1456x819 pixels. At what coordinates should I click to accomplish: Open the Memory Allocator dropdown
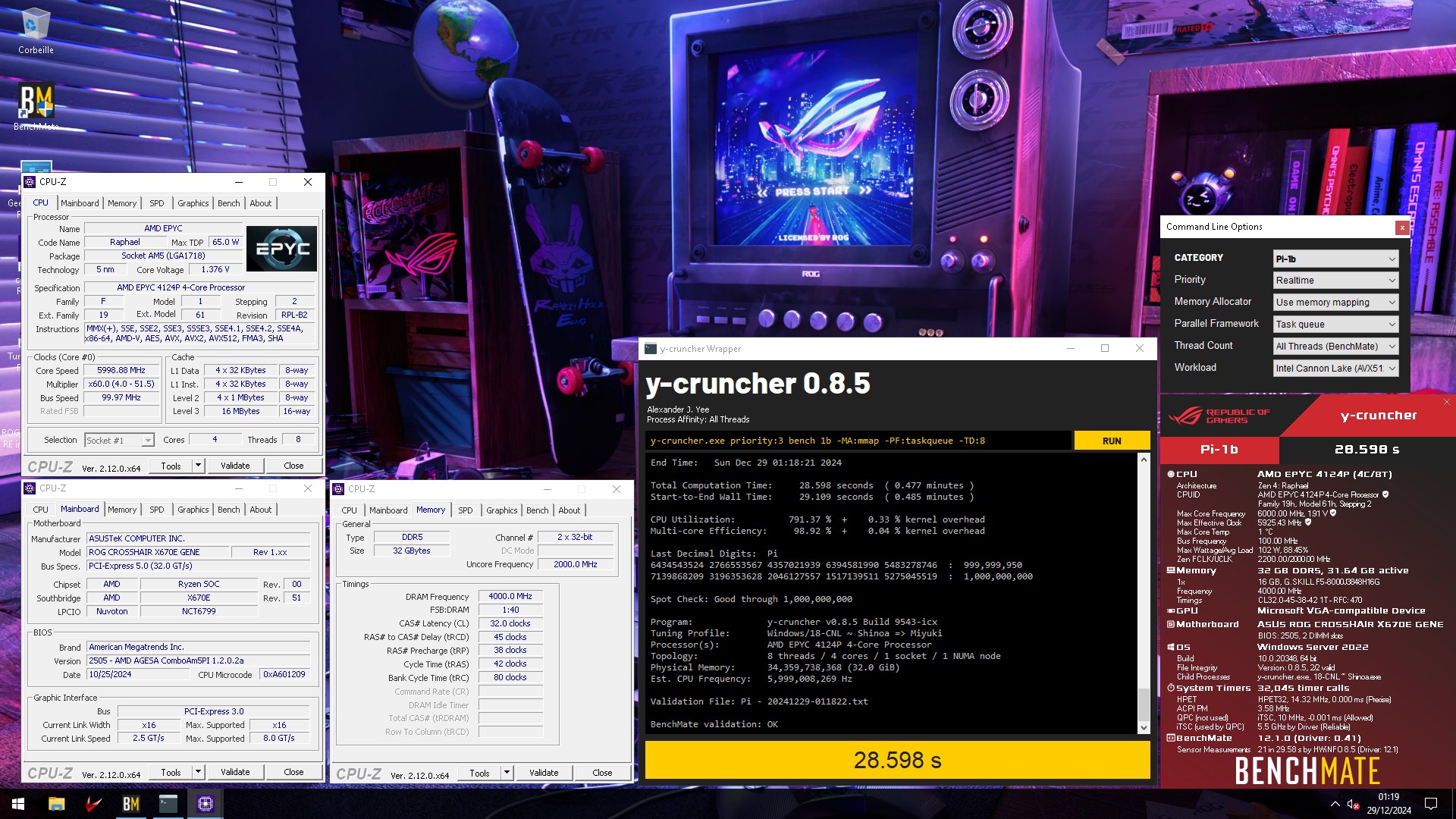(1335, 303)
